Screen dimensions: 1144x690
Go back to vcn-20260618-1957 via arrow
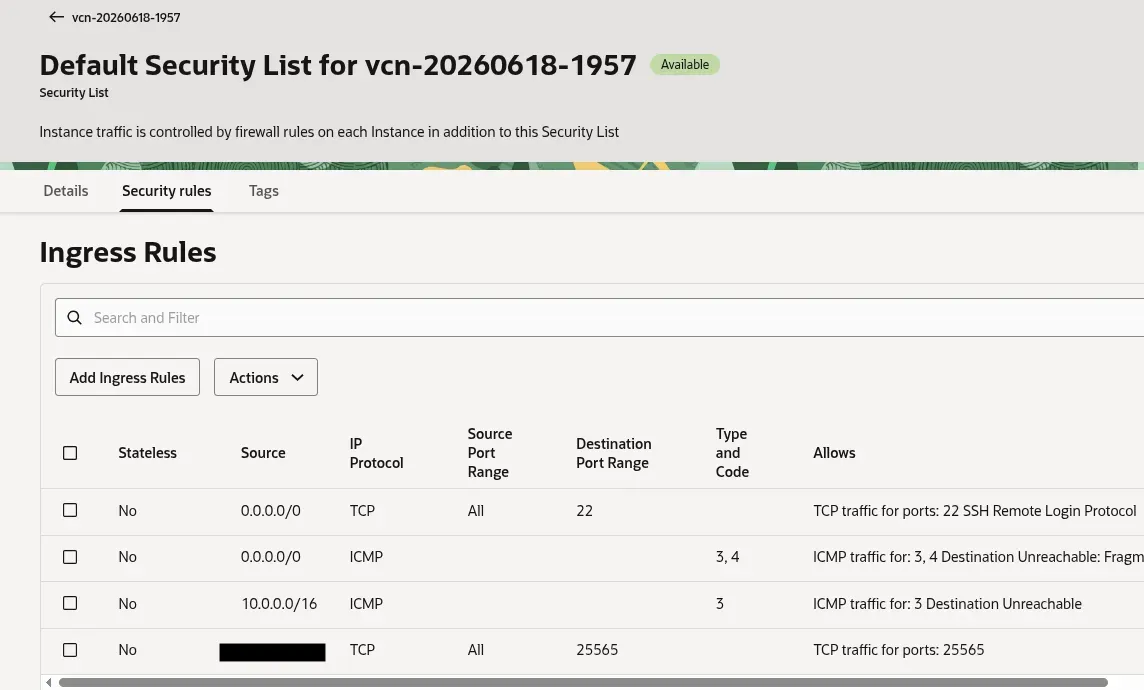(x=56, y=17)
